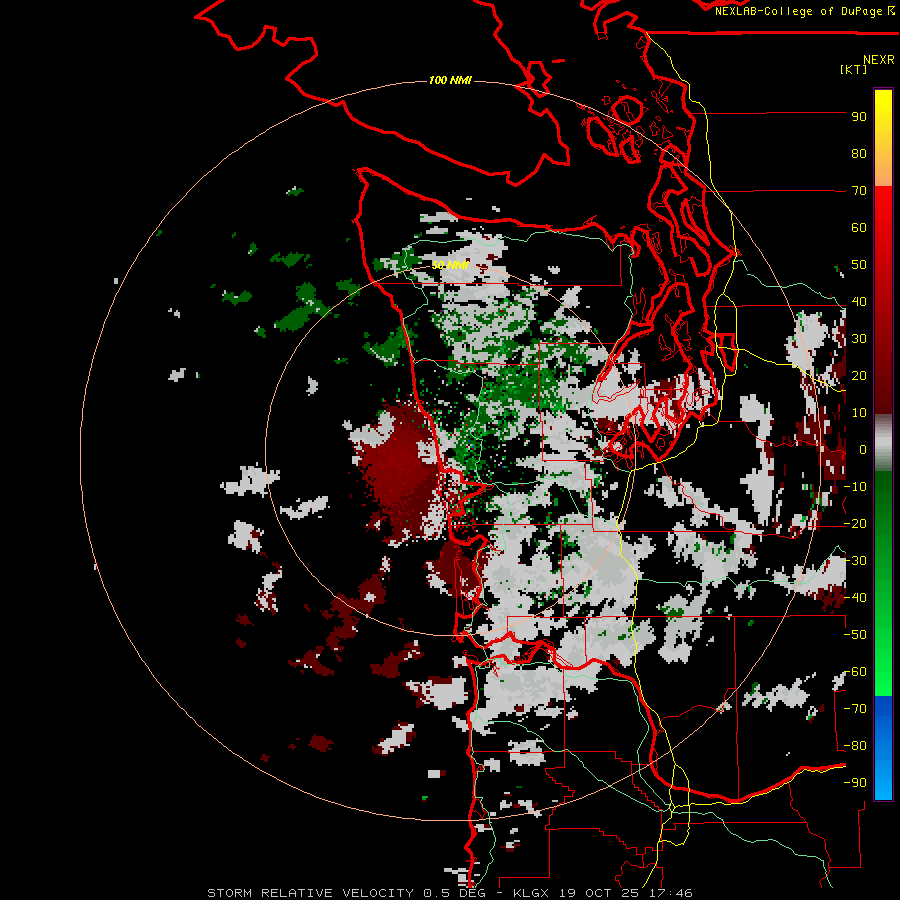Click the -20 value on velocity scale
Screen dimensions: 900x900
pos(855,523)
